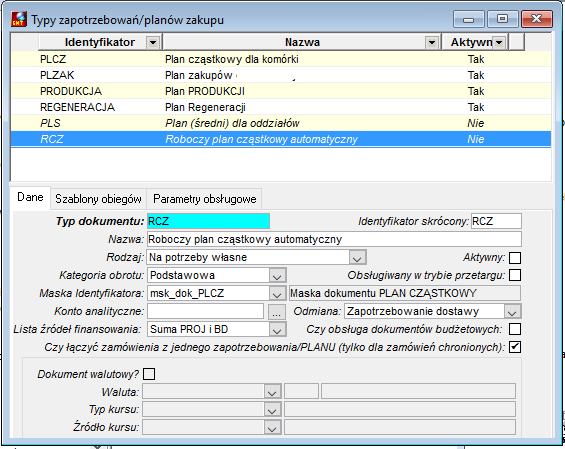Viewport: 565px width, 449px height.
Task: Switch to the Szablony obiegów tab
Action: coord(98,199)
